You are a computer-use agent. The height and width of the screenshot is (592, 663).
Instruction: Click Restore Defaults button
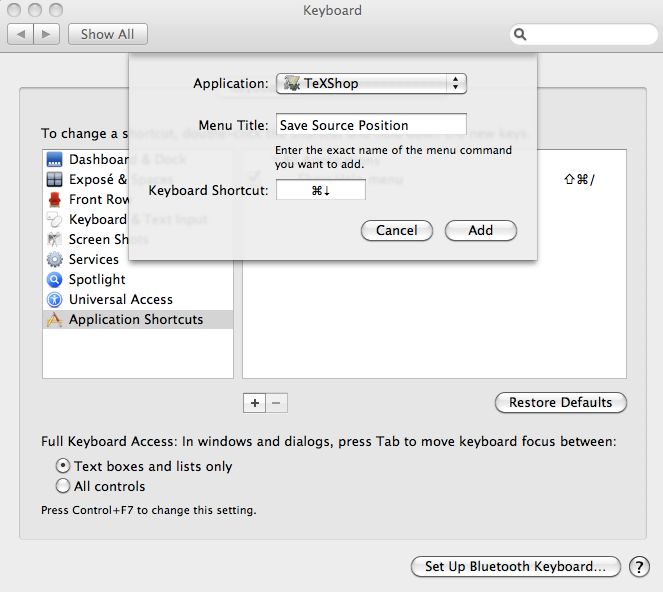point(561,402)
